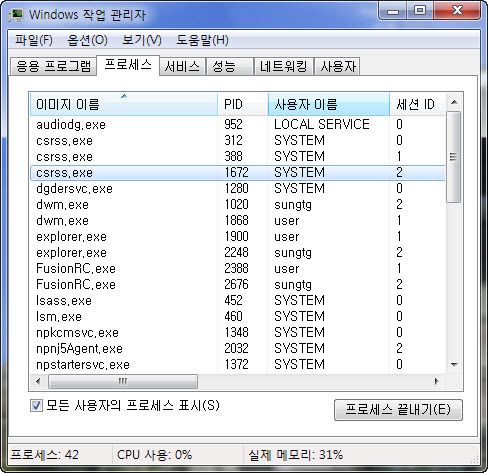Select the lsass.exe process row
The height and width of the screenshot is (473, 488).
[238, 301]
